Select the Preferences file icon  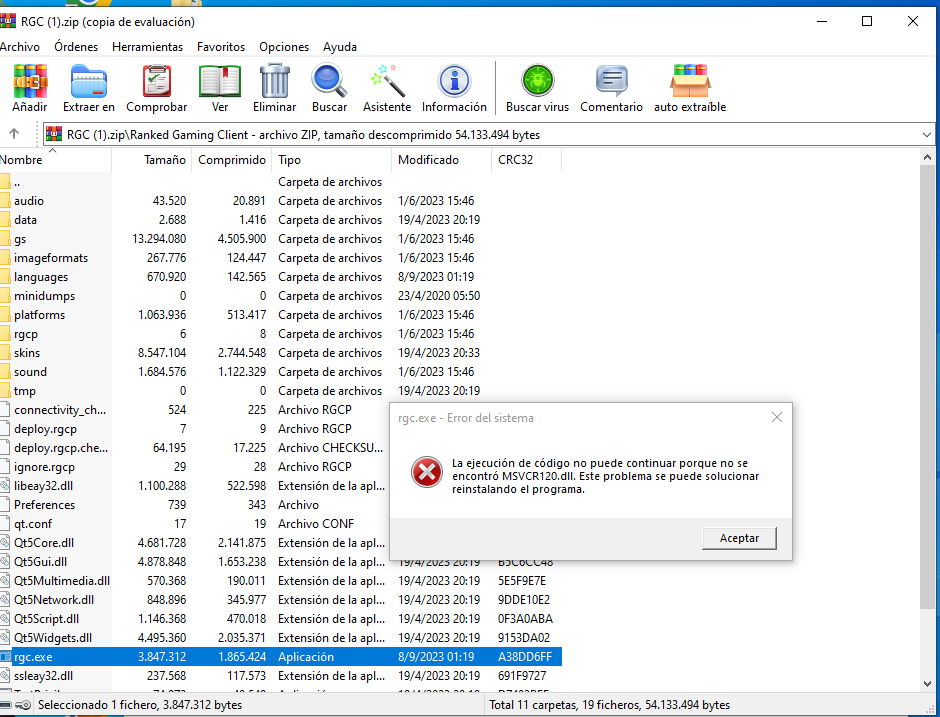click(5, 505)
